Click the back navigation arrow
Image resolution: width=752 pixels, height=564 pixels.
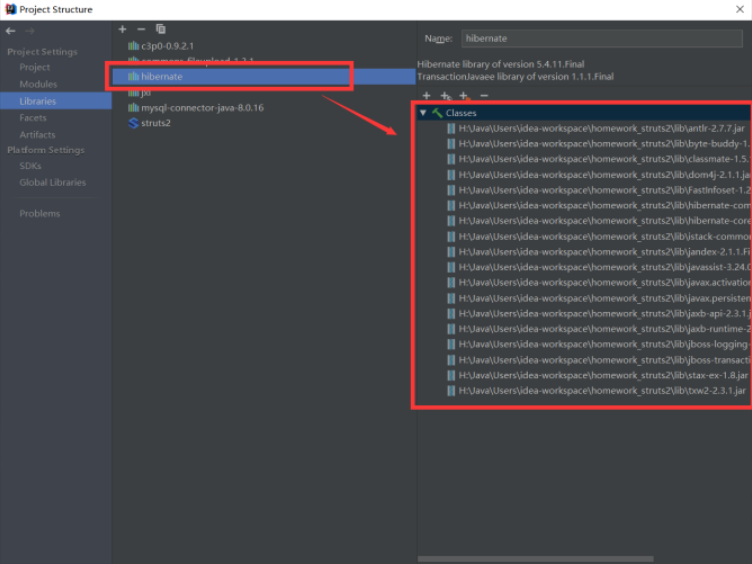point(11,31)
